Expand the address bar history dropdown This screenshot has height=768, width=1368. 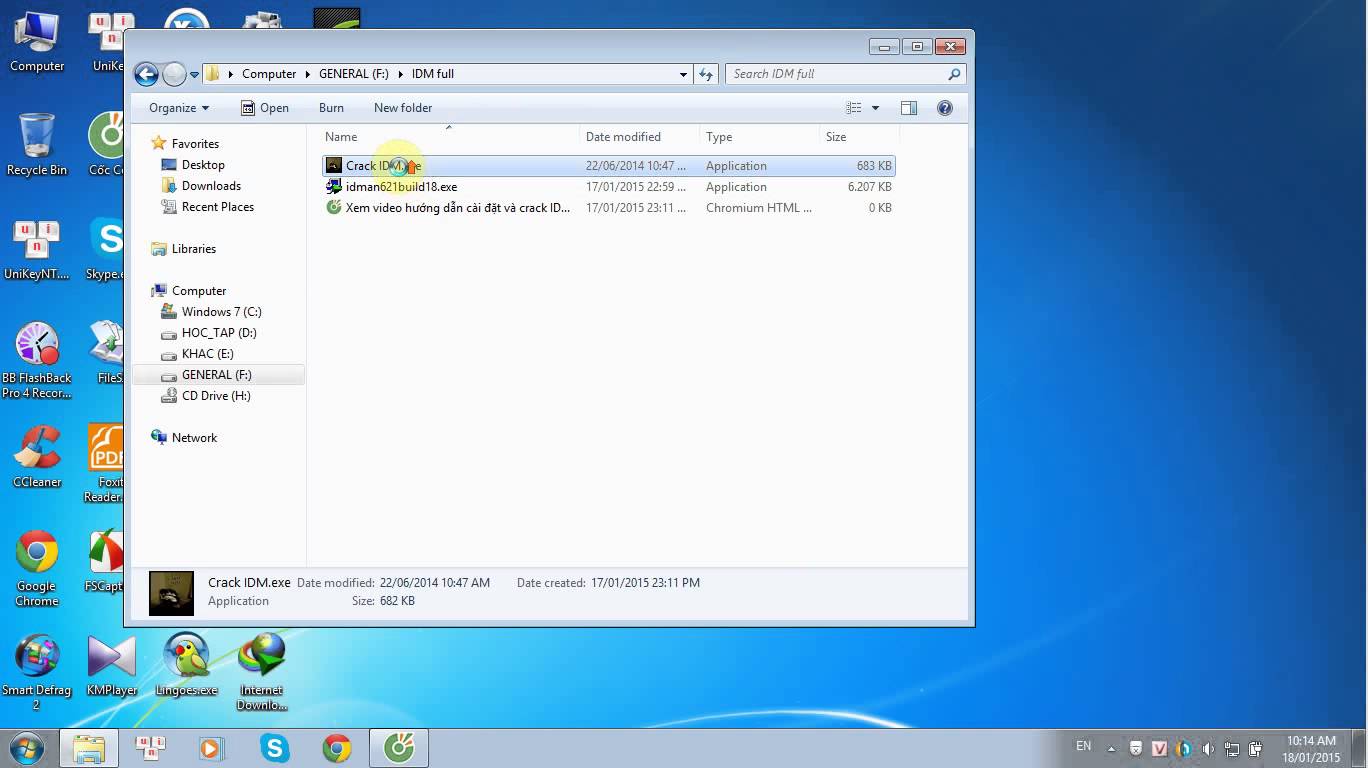[x=683, y=74]
